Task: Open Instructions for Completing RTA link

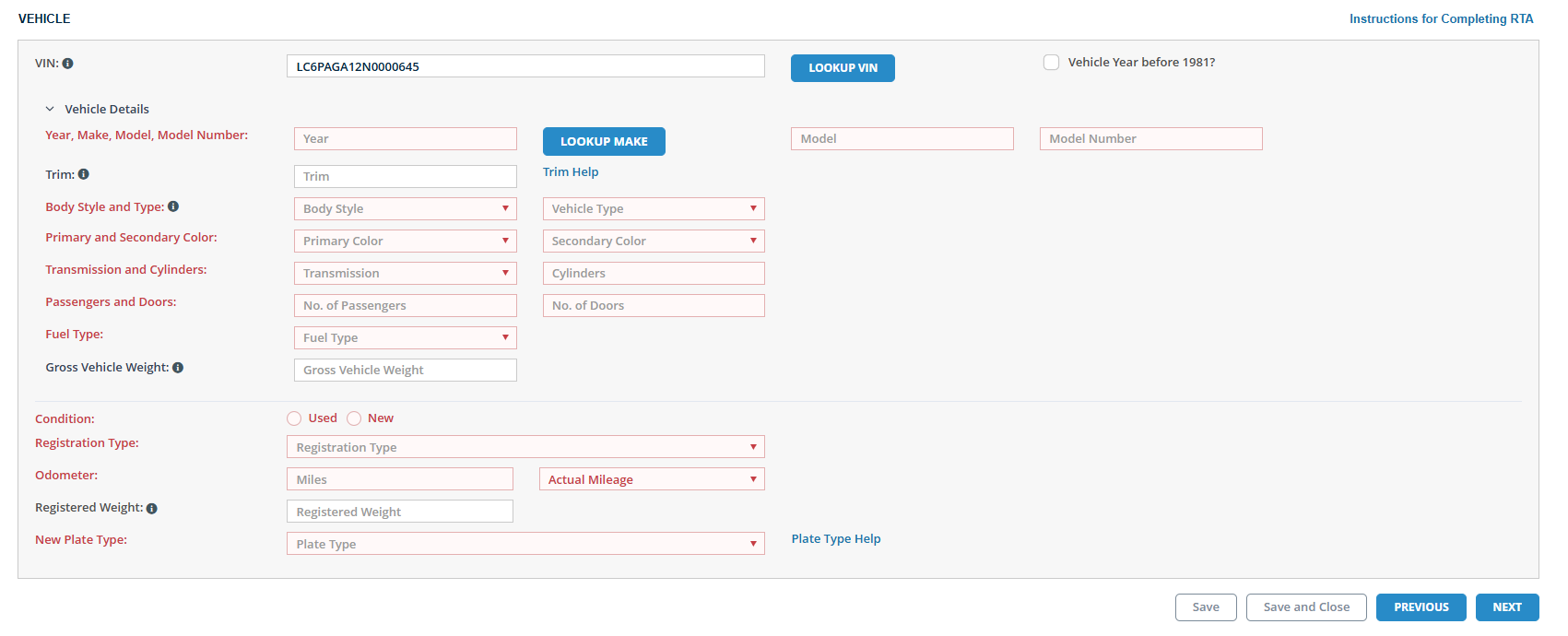Action: (1441, 19)
